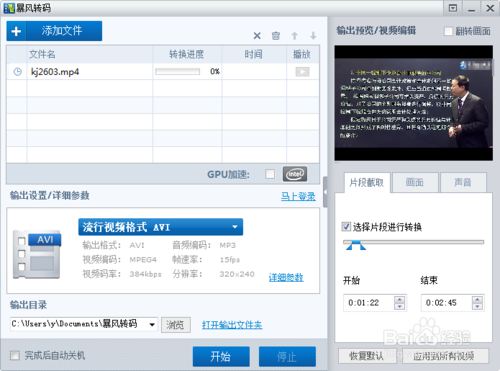Click the kj2603.mp4 conversion progress bar
Screen dimensions: 500x371
pos(178,72)
